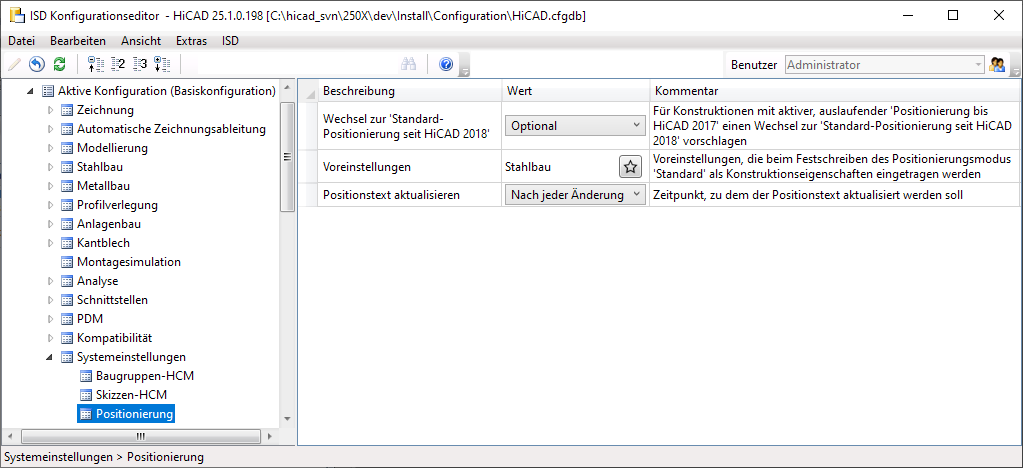
Task: Expand the Stahlbau tree node
Action: tap(51, 166)
